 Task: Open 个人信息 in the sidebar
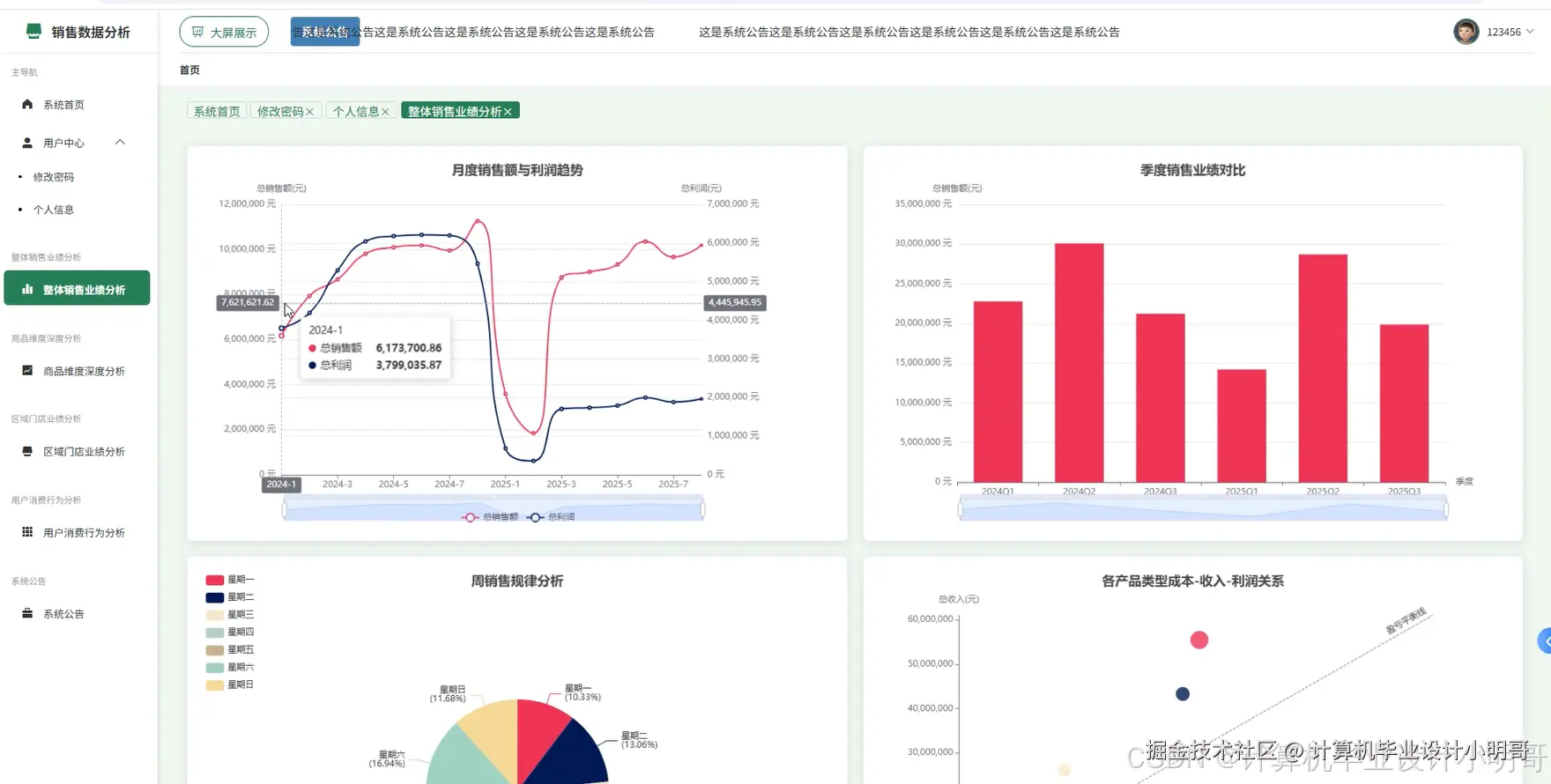(x=54, y=210)
